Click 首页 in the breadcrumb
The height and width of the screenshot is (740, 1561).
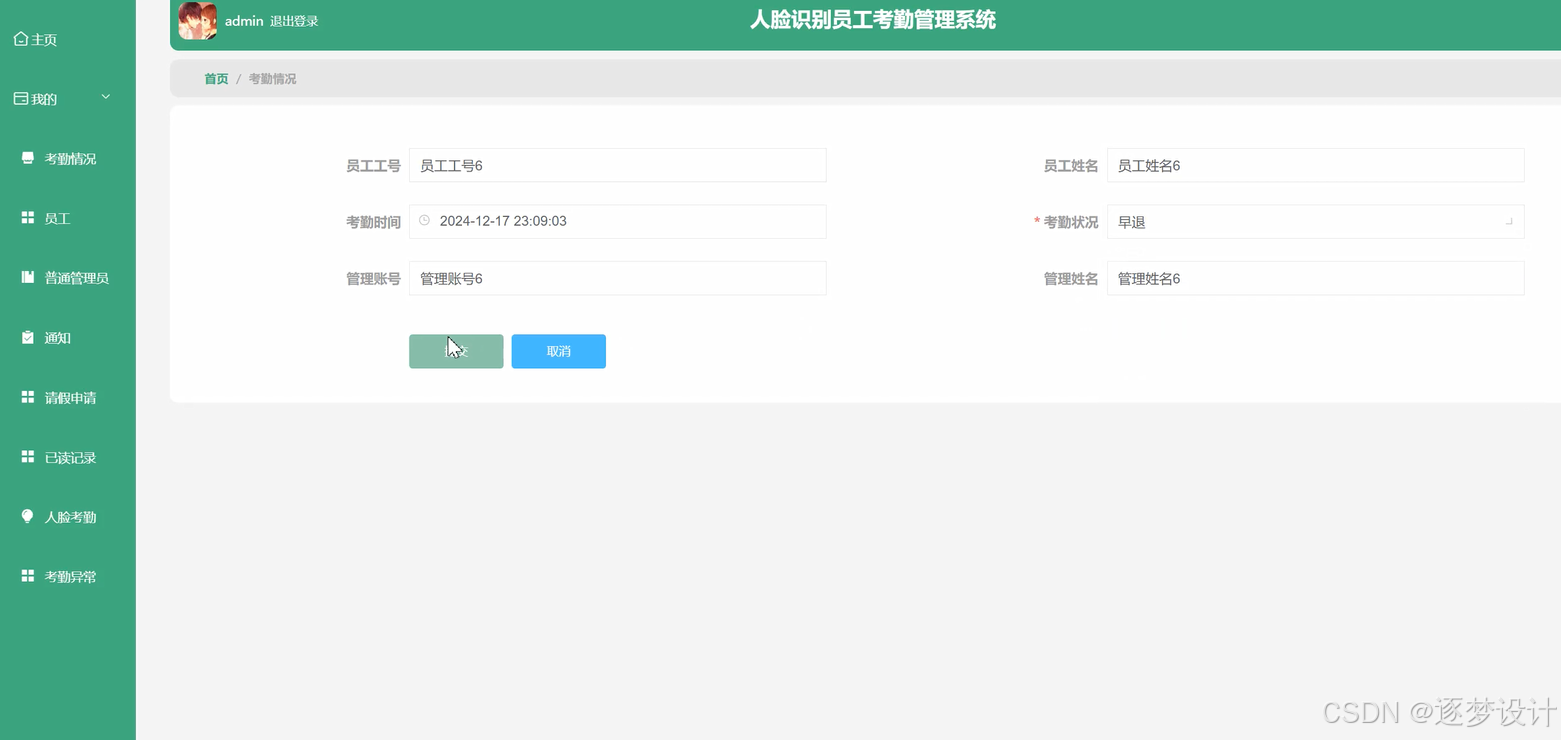216,78
